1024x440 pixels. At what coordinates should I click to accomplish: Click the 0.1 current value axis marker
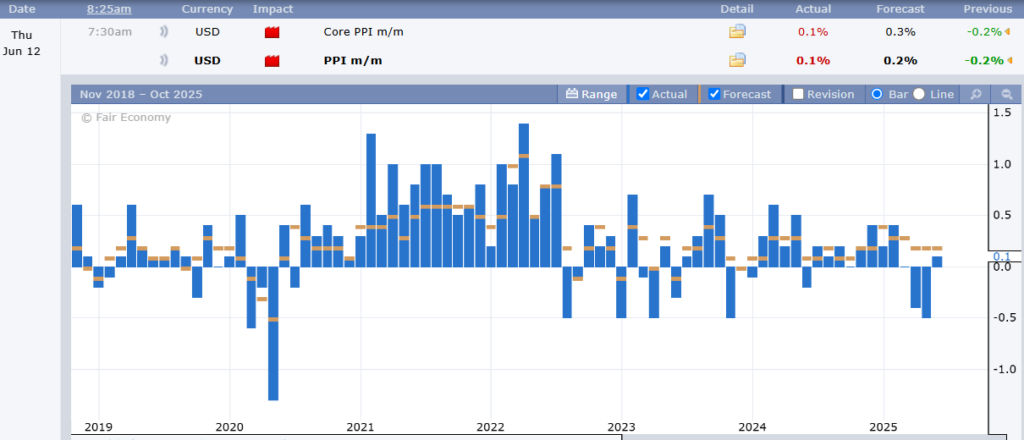[x=1001, y=257]
